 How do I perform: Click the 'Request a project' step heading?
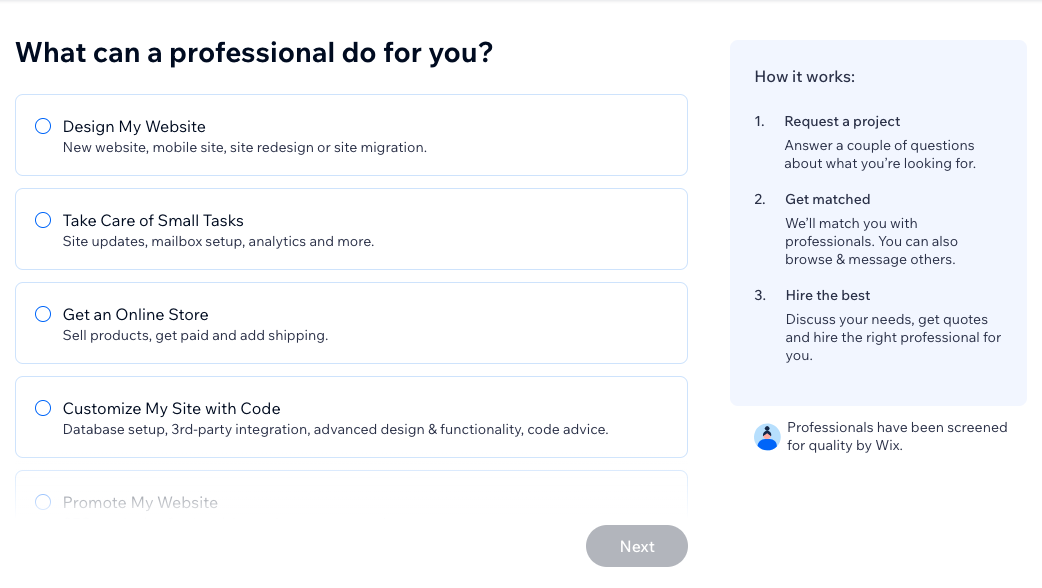pyautogui.click(x=842, y=121)
